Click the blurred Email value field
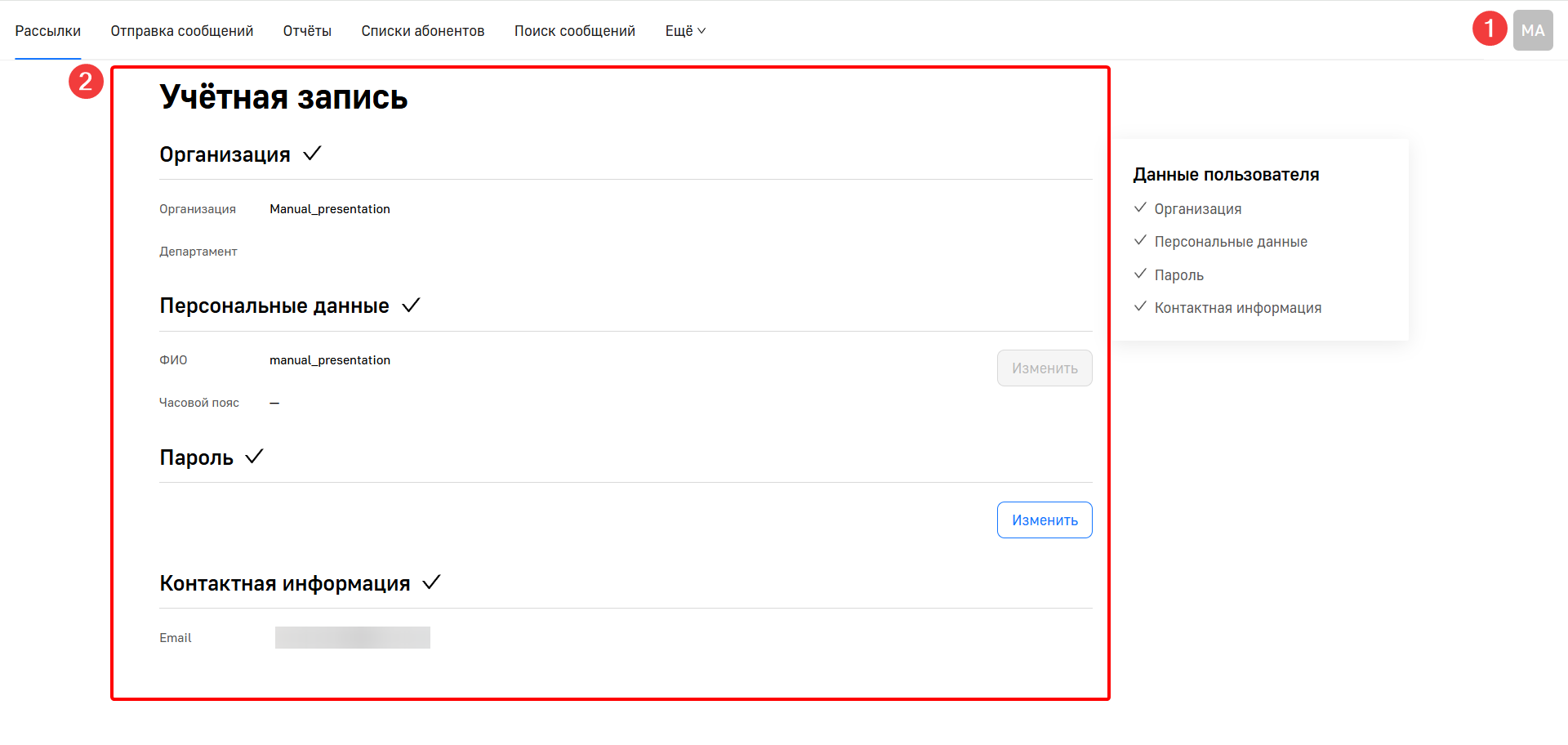 353,638
